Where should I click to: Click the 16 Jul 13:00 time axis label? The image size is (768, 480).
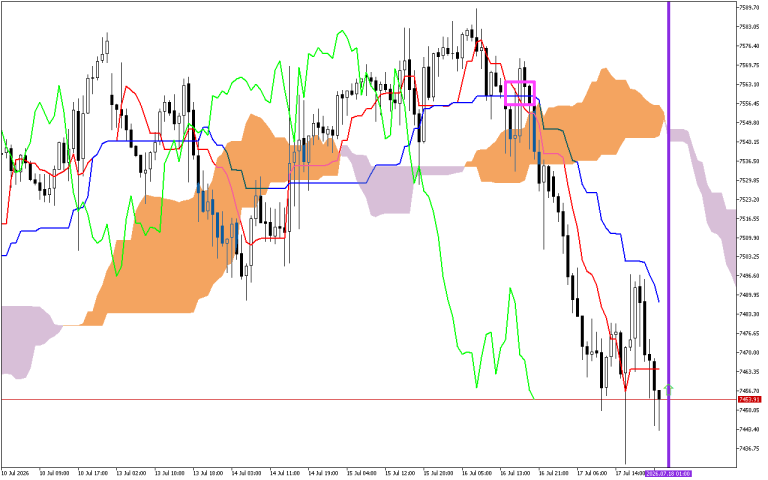coord(515,474)
